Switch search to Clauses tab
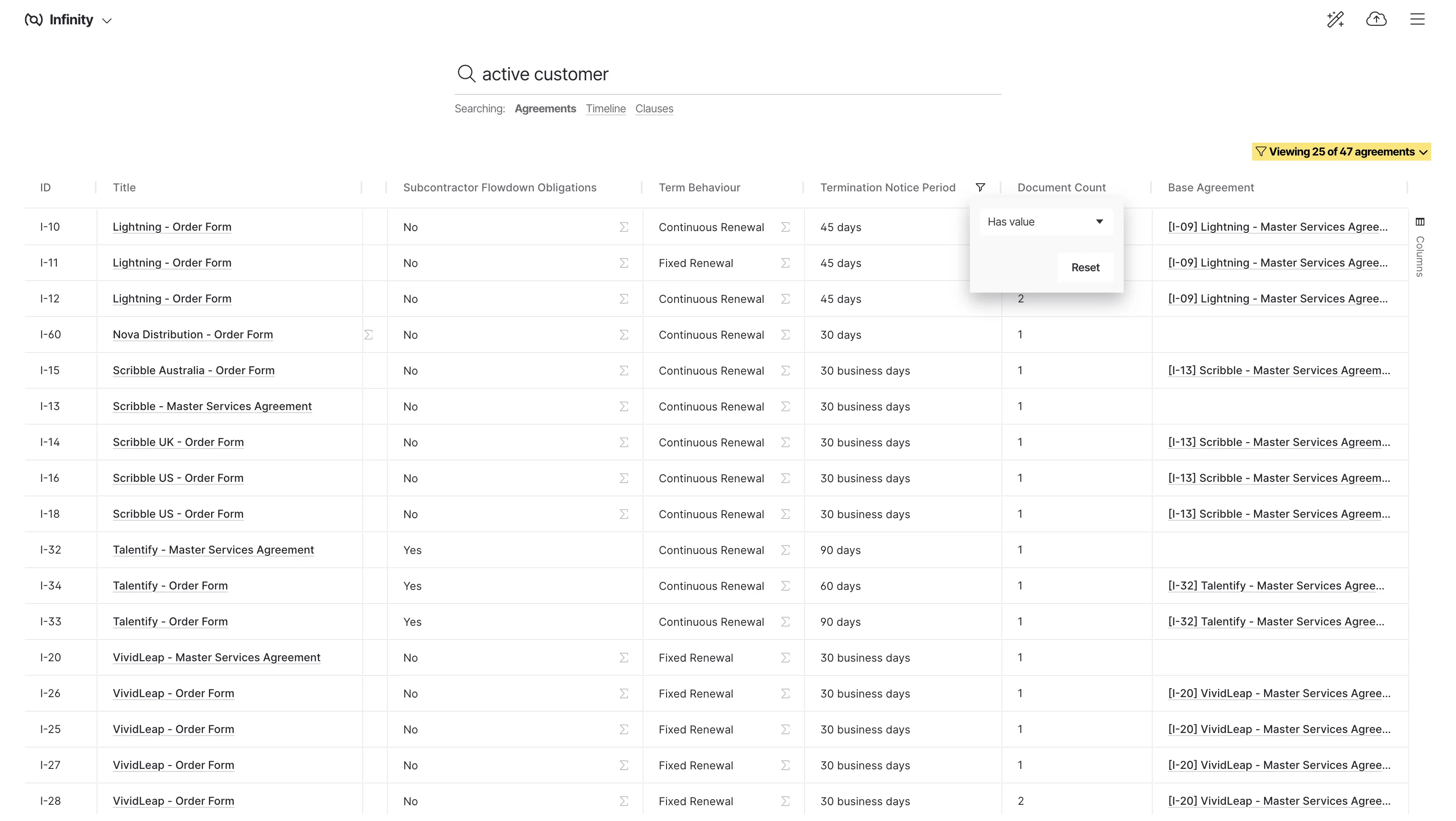The width and height of the screenshot is (1456, 821). [x=654, y=108]
